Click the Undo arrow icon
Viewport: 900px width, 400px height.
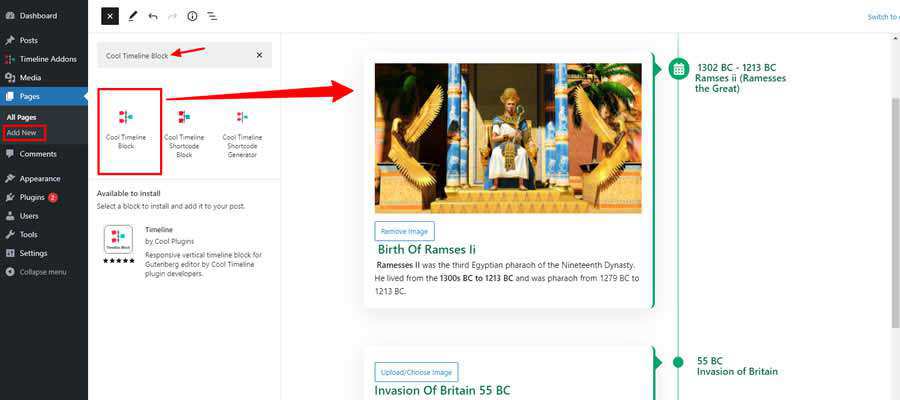[x=153, y=16]
